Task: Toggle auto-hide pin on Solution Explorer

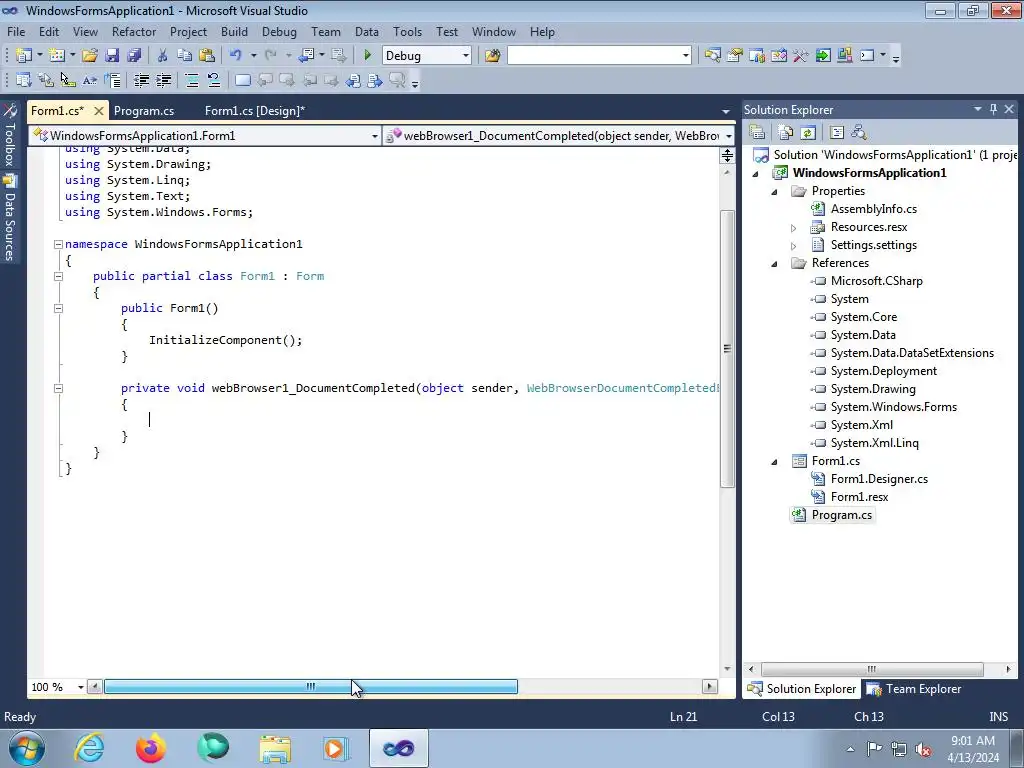Action: click(x=993, y=110)
